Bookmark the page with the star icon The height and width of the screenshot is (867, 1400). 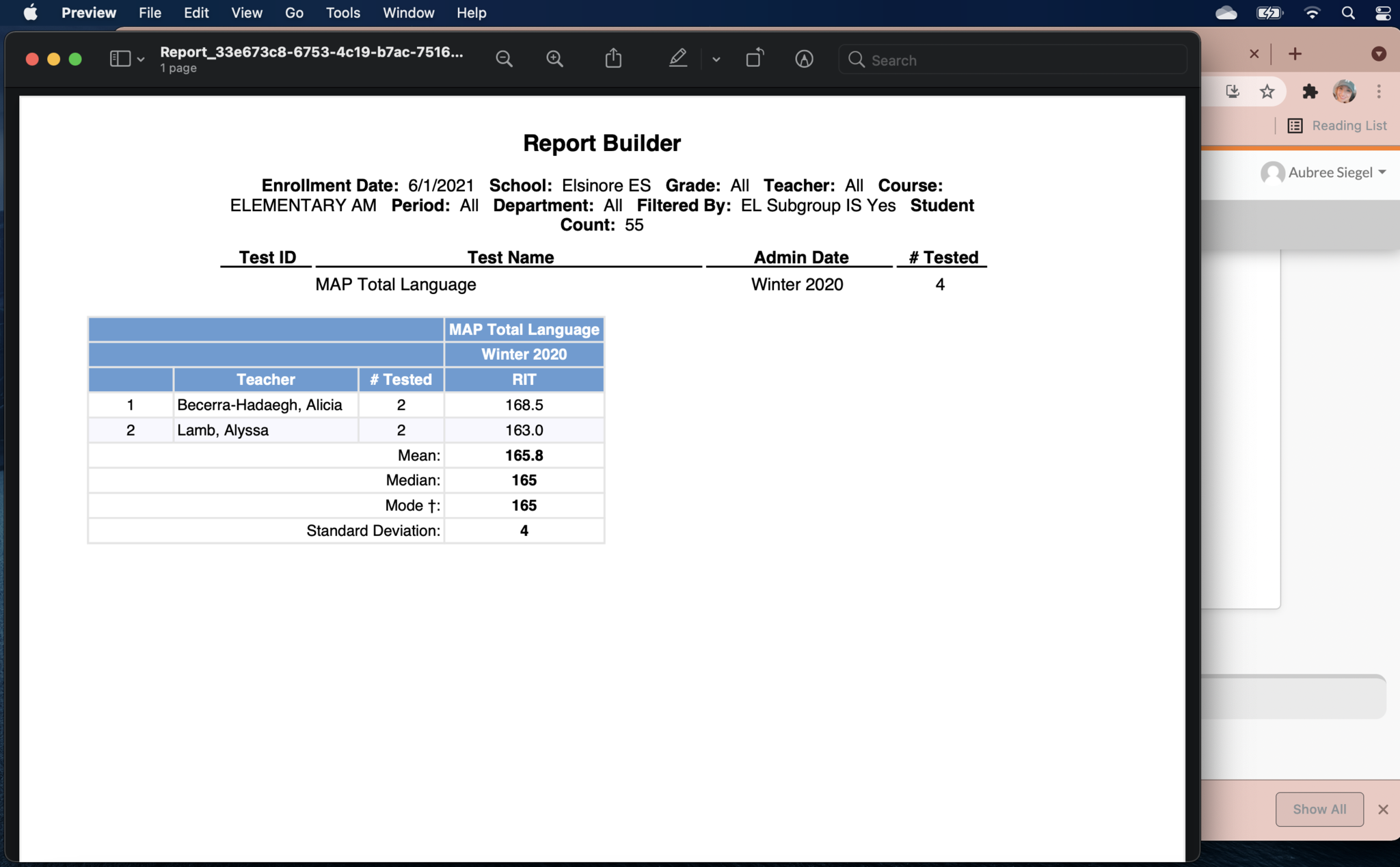pyautogui.click(x=1267, y=92)
